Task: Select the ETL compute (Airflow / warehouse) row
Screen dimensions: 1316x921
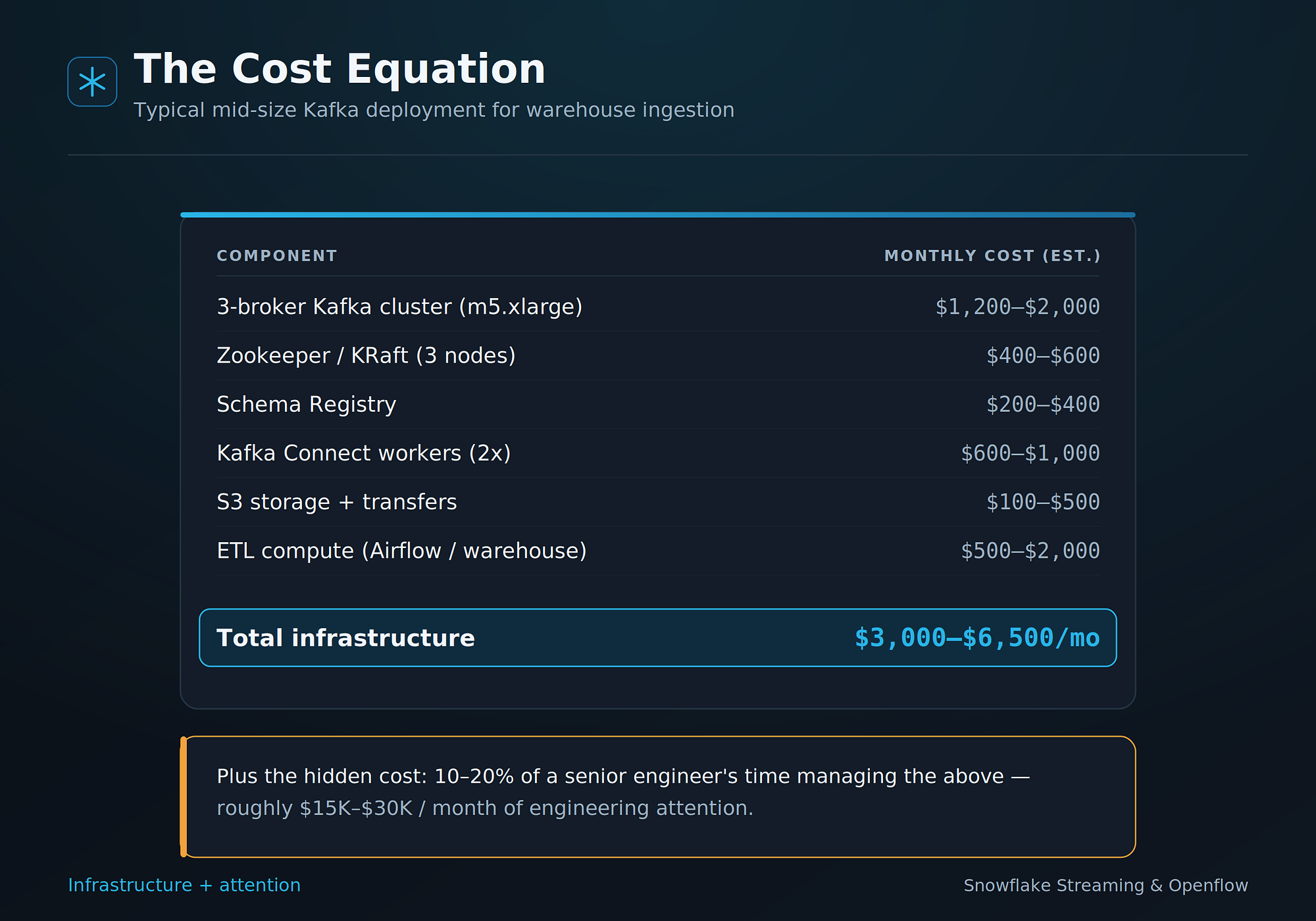Action: tap(658, 550)
